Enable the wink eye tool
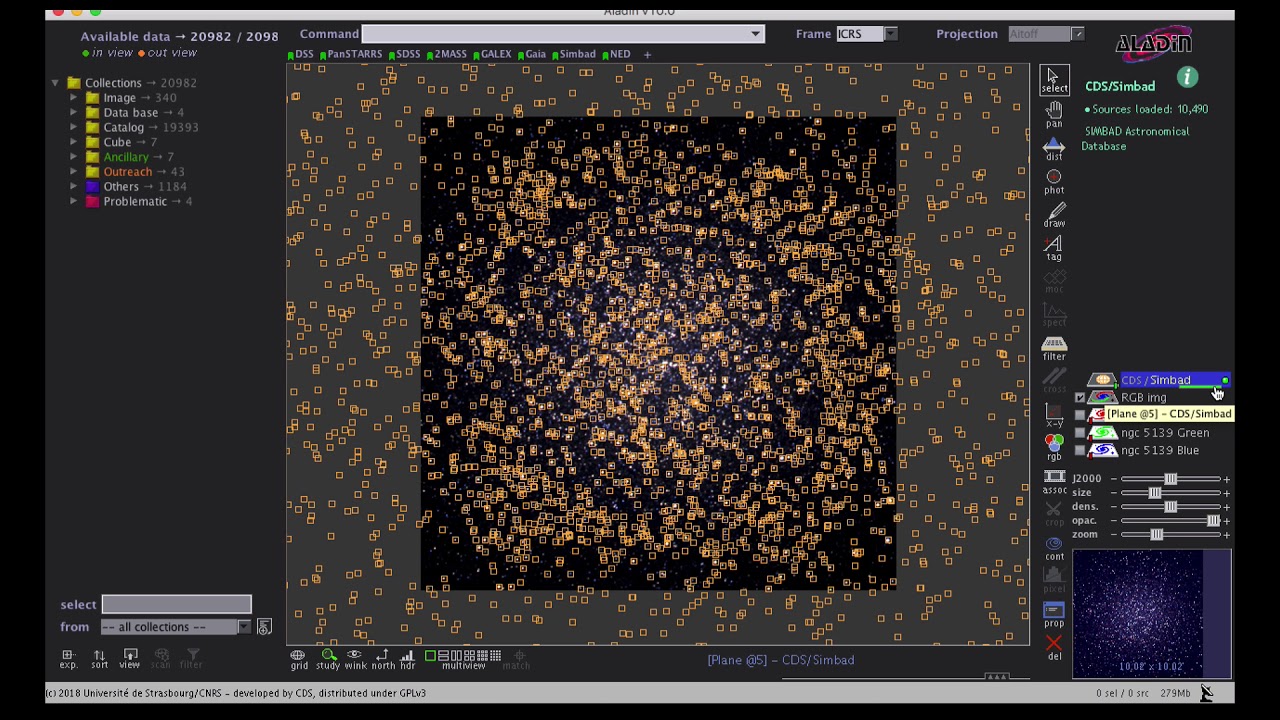The height and width of the screenshot is (720, 1280). click(x=355, y=659)
